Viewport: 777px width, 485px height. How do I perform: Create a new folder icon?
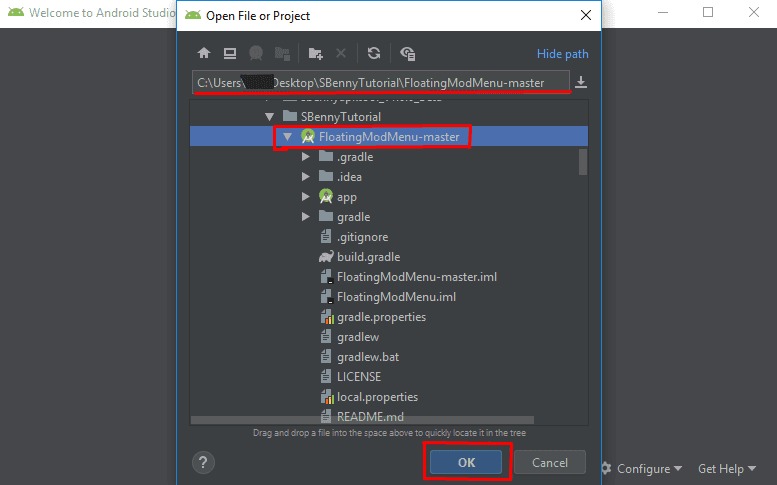tap(316, 53)
